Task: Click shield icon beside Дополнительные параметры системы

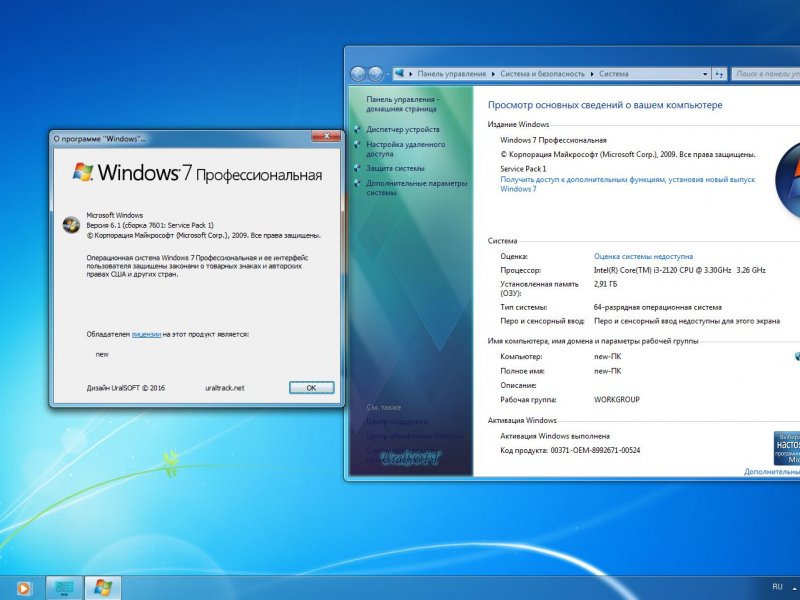Action: point(357,183)
